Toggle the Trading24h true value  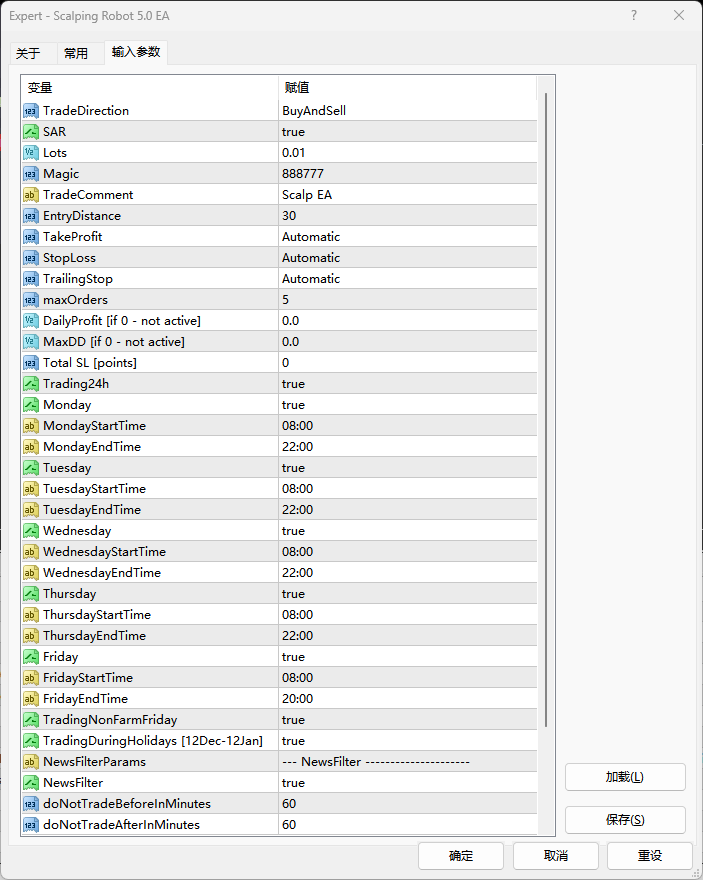coord(293,384)
